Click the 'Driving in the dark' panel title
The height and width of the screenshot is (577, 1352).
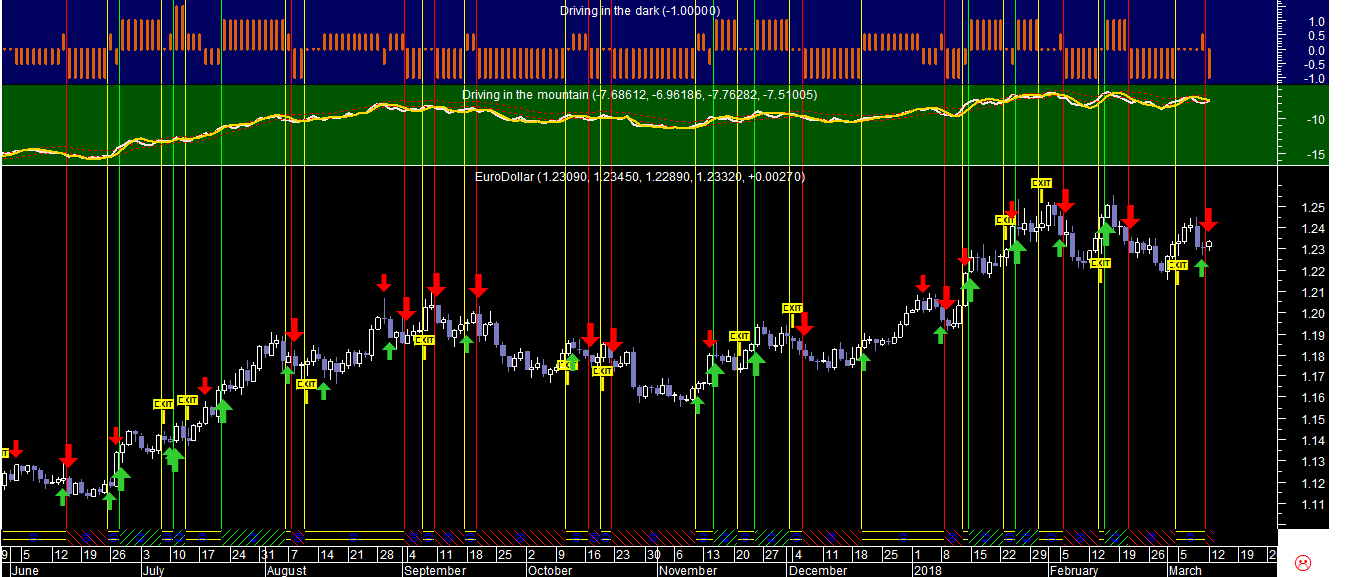pos(639,11)
